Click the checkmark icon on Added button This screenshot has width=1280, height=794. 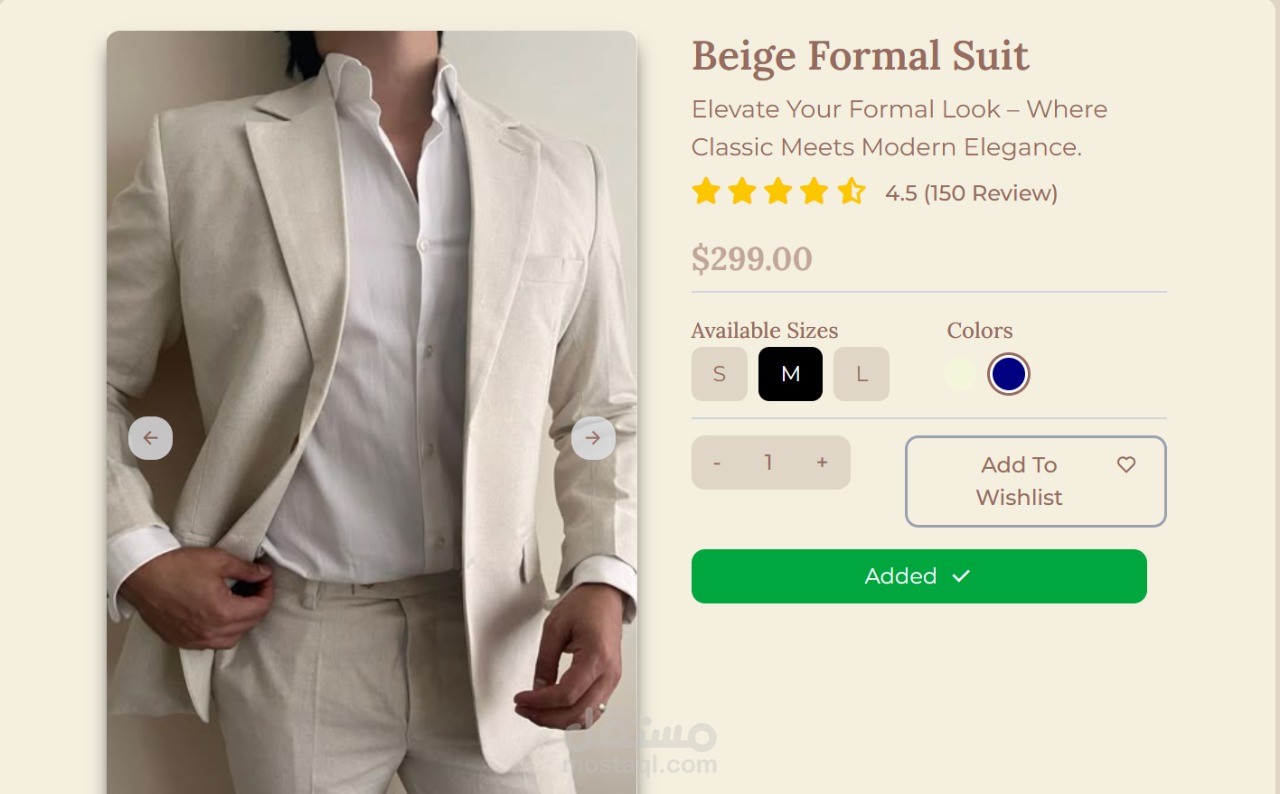(961, 576)
